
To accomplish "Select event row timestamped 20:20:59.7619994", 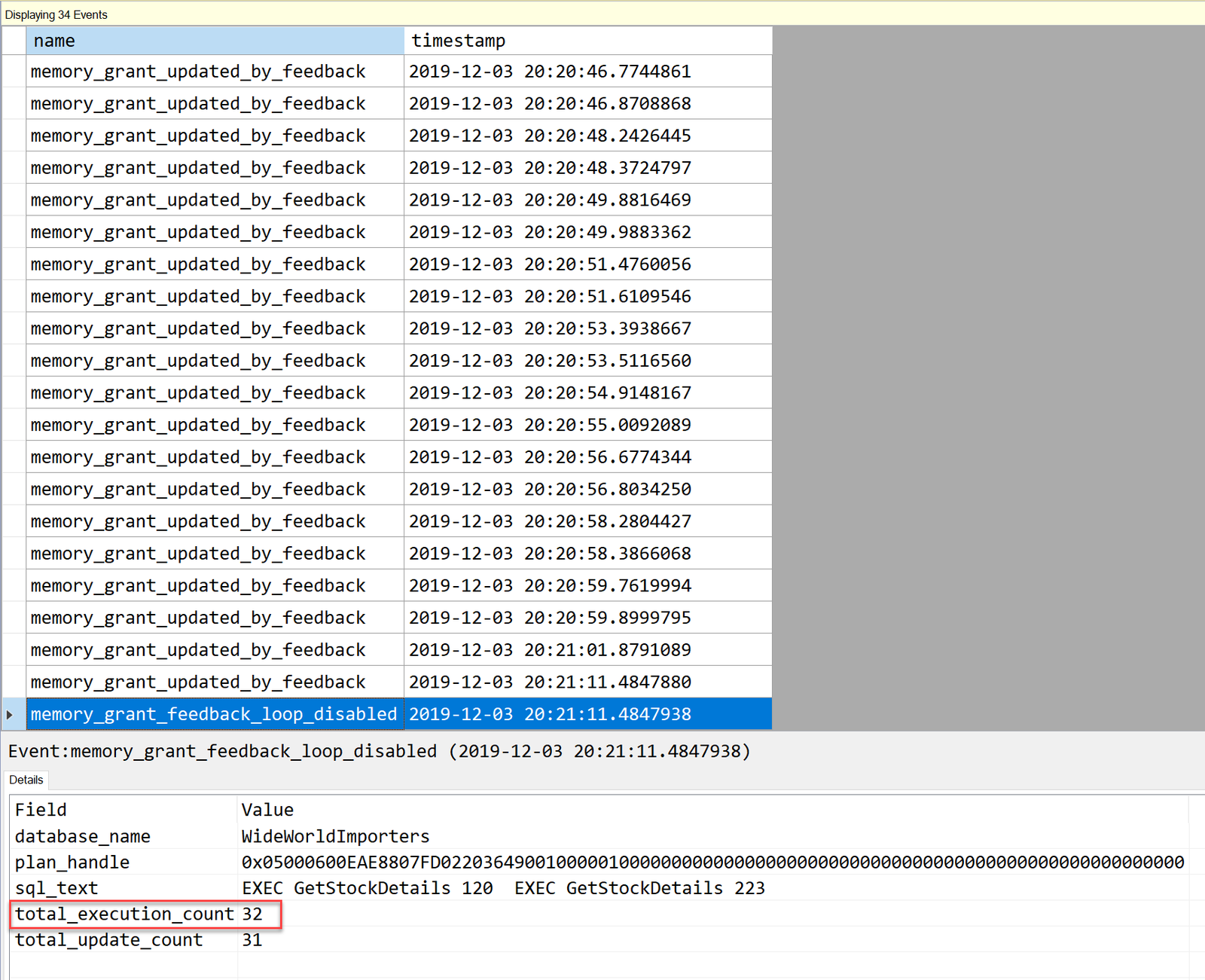I will pyautogui.click(x=387, y=585).
